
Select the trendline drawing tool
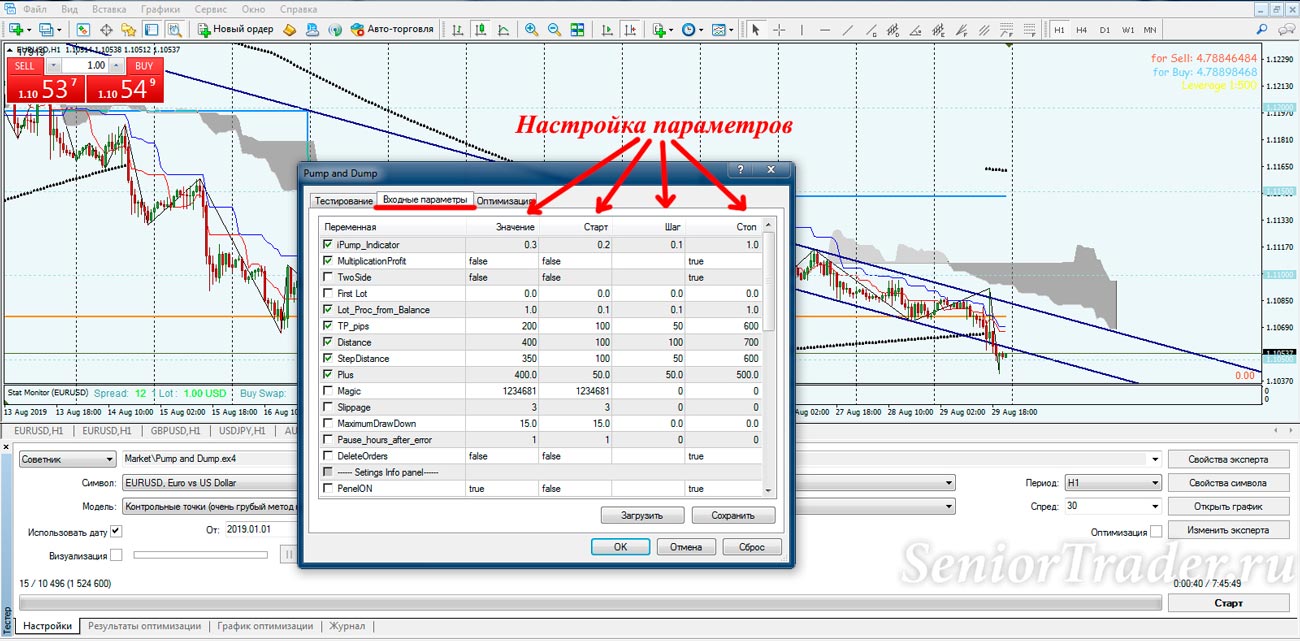[x=848, y=30]
